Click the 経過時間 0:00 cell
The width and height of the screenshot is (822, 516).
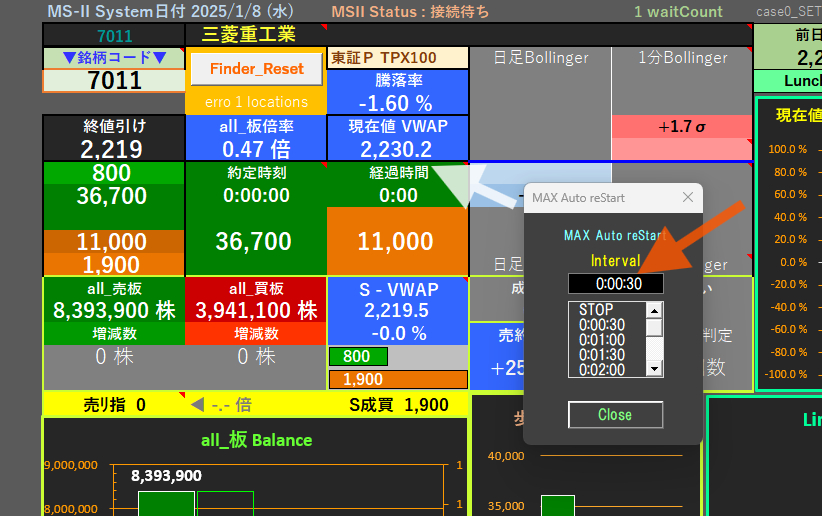(397, 185)
